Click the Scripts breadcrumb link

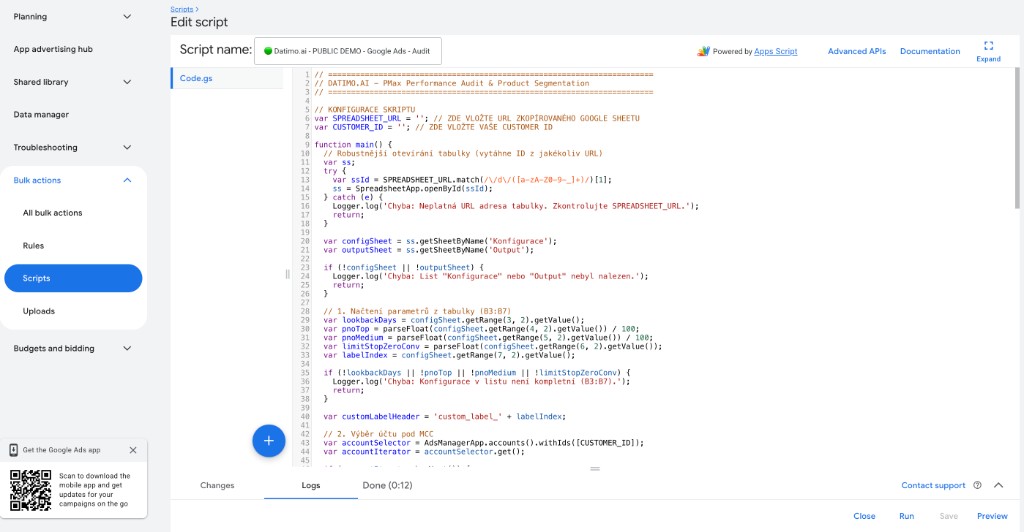[182, 9]
